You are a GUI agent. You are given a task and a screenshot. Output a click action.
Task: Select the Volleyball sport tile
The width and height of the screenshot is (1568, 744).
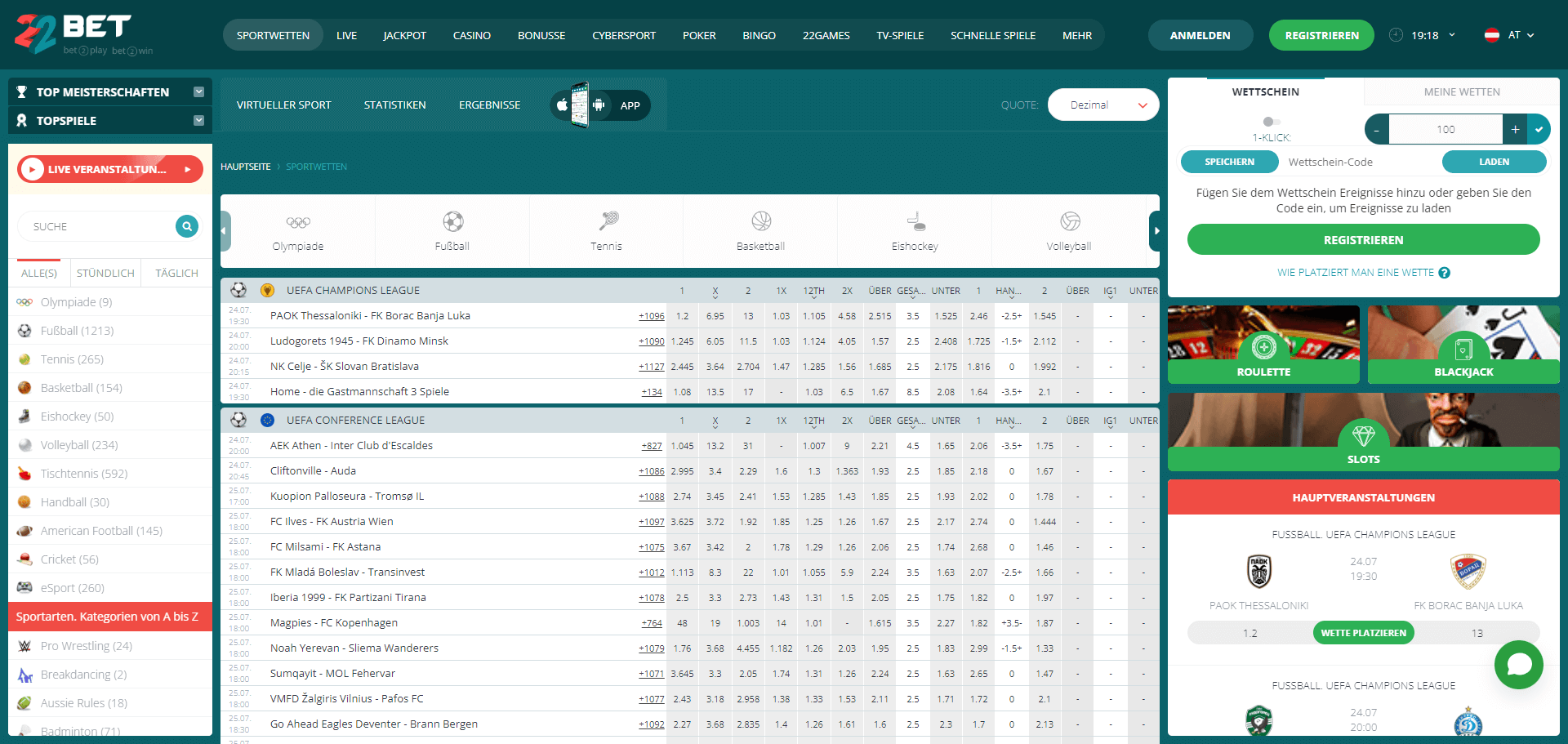click(x=1070, y=231)
